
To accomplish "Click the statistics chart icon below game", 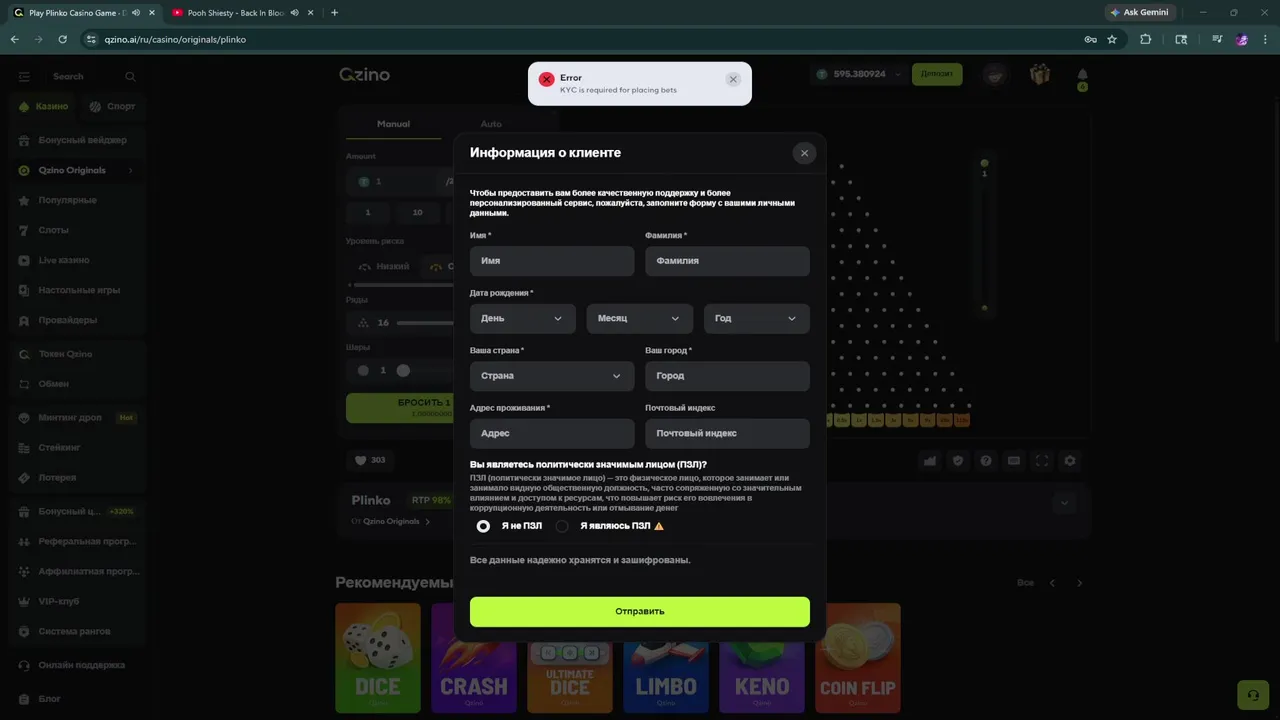I will pyautogui.click(x=930, y=461).
